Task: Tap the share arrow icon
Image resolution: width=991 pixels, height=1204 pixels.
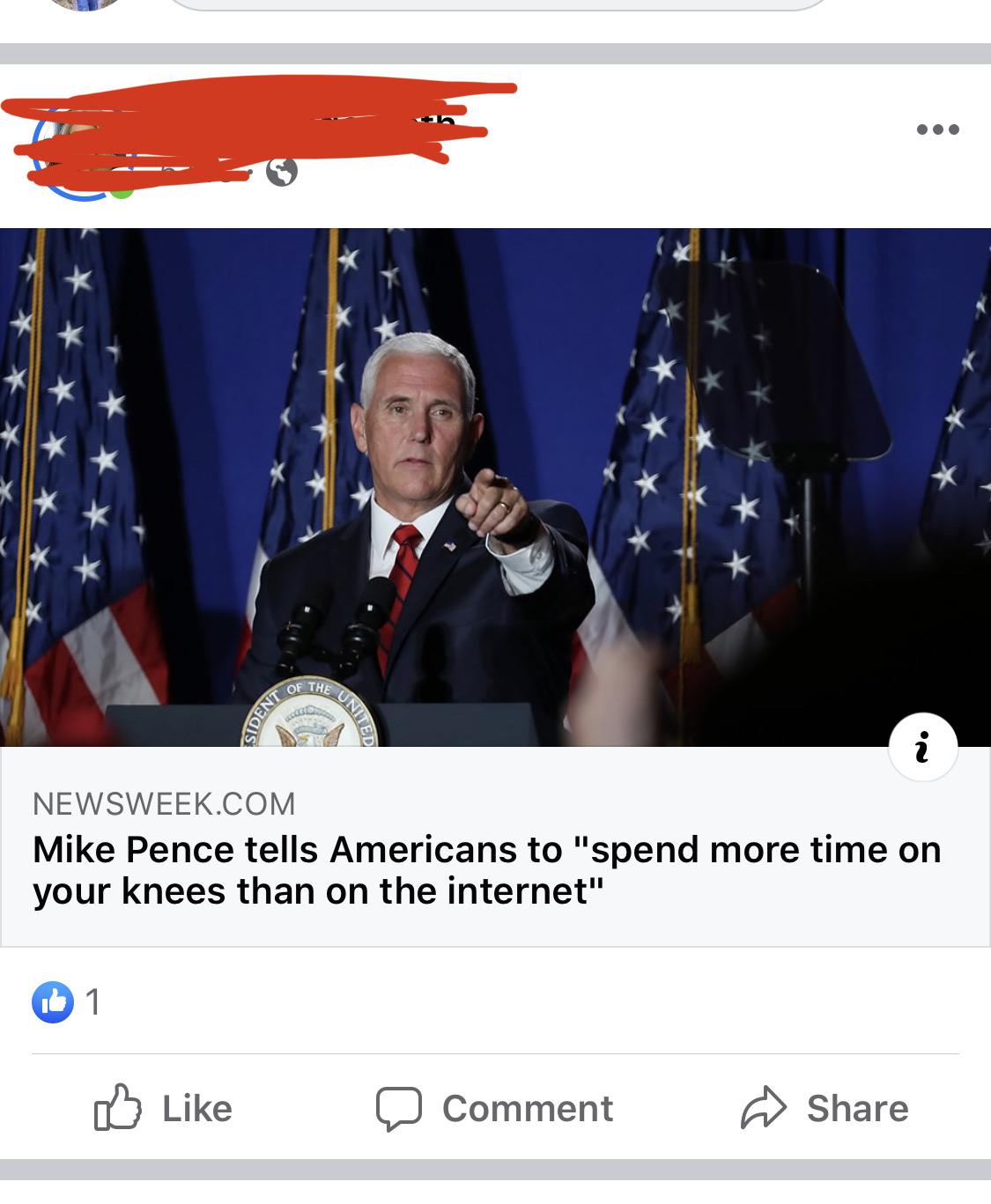Action: click(x=763, y=1108)
